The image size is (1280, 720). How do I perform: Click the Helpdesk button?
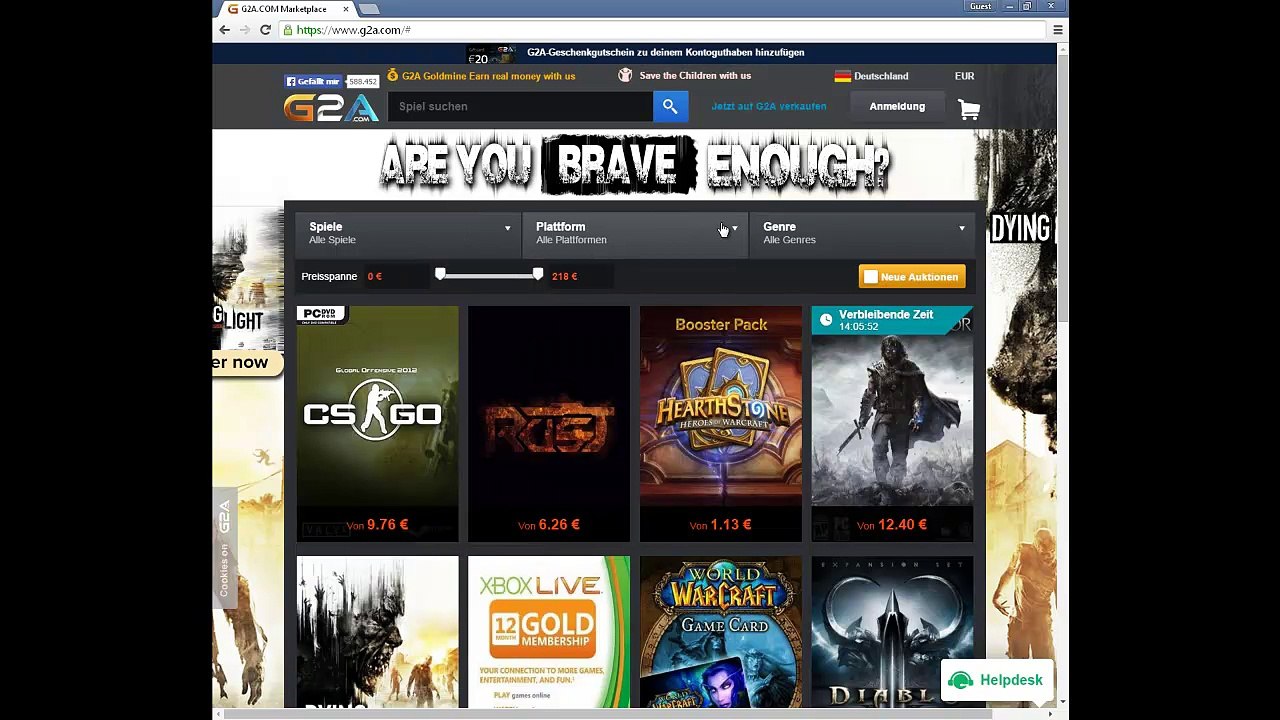[998, 680]
